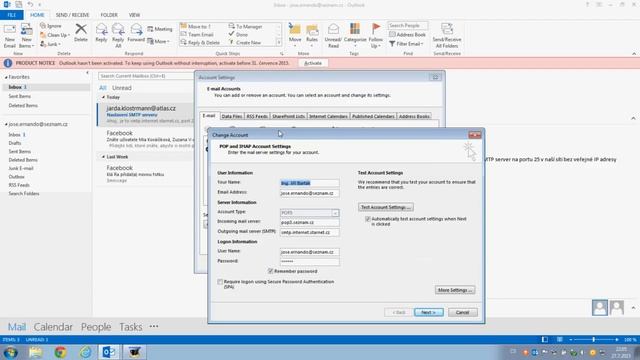Click the Search Current Mailbox field
Image resolution: width=640 pixels, height=360 pixels.
coord(146,76)
